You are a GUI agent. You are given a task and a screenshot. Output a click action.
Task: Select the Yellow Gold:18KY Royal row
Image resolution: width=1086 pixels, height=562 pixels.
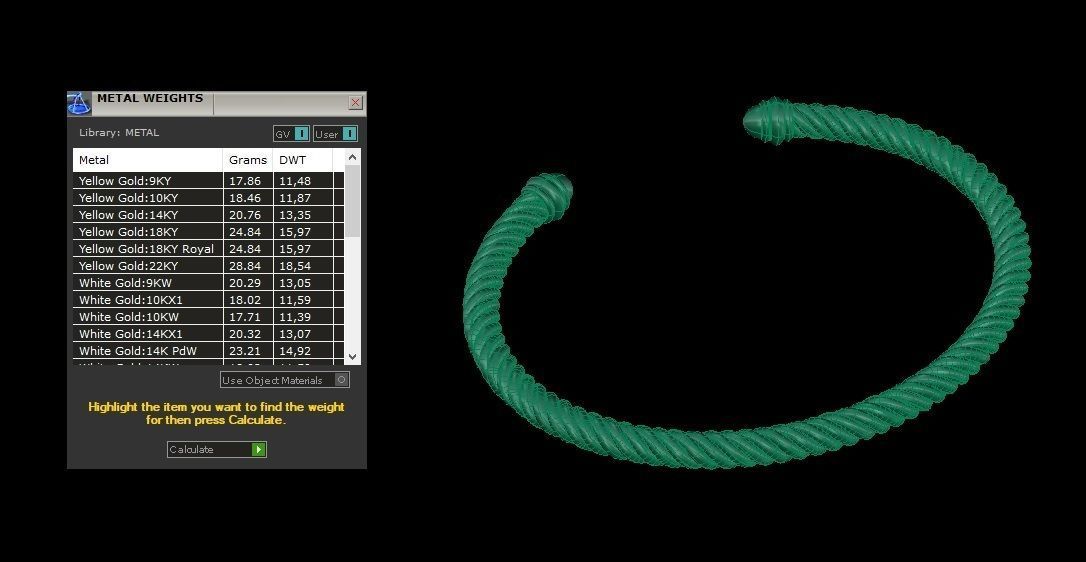pos(208,249)
